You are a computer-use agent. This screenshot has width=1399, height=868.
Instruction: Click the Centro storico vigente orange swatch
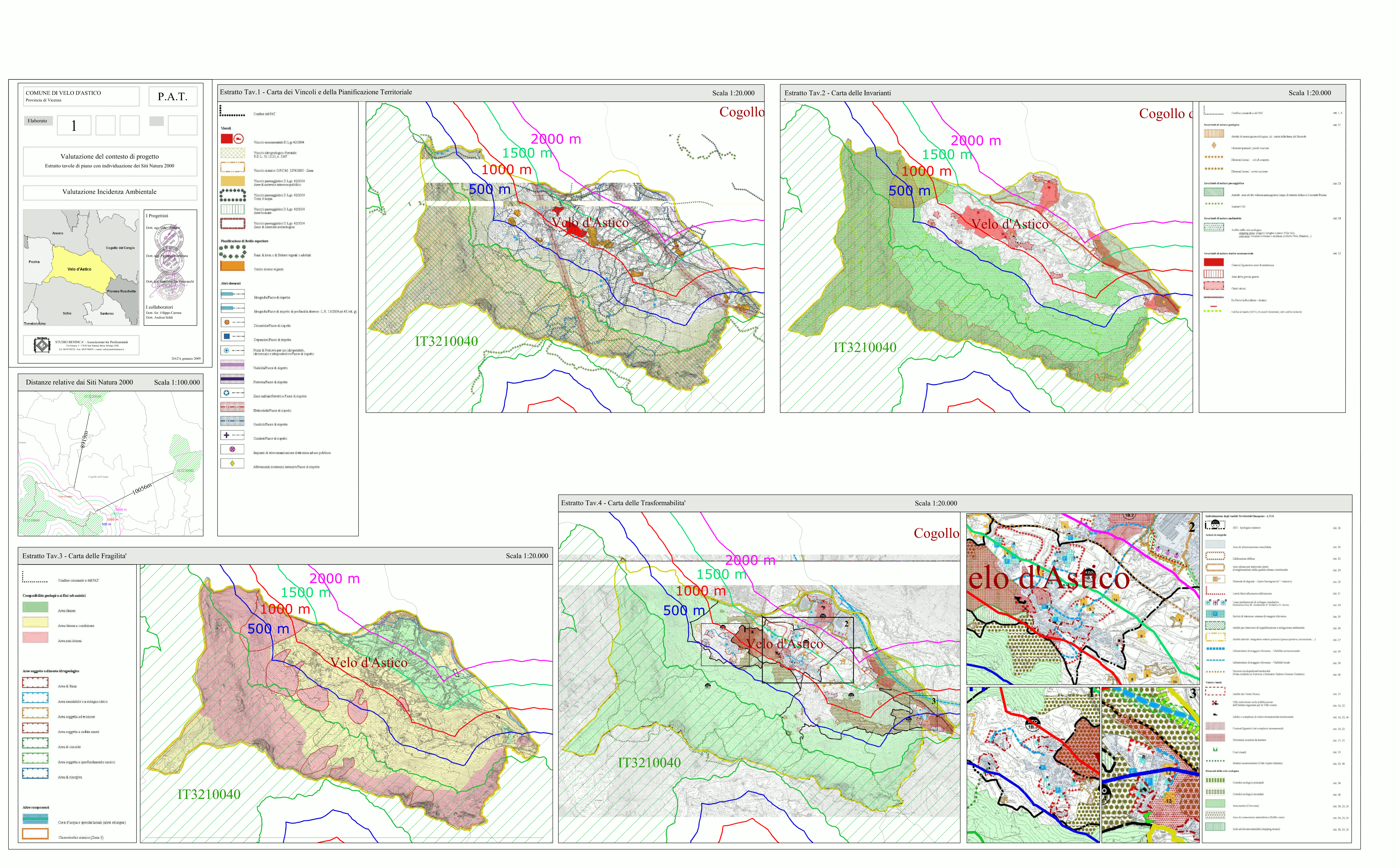tap(233, 266)
